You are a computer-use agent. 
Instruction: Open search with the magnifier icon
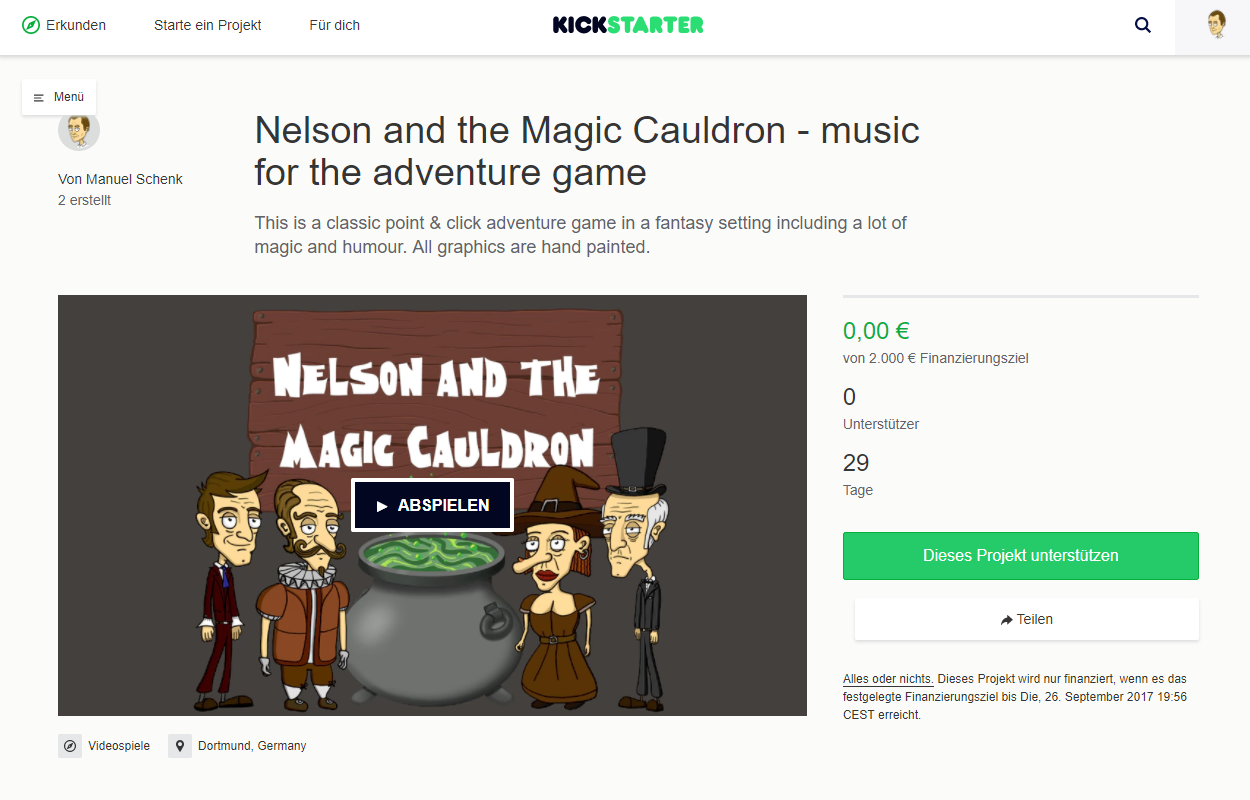click(1143, 26)
